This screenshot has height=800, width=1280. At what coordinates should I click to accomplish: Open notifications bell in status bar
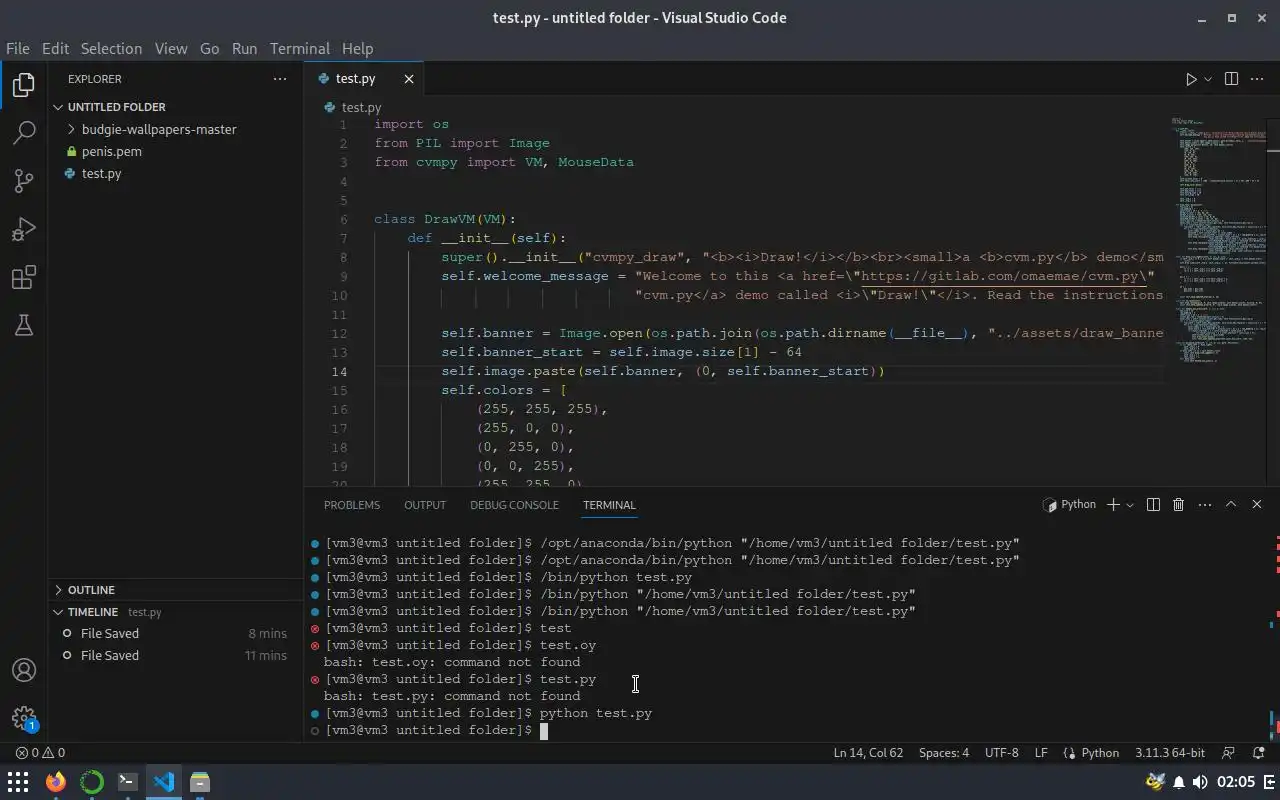(1257, 753)
